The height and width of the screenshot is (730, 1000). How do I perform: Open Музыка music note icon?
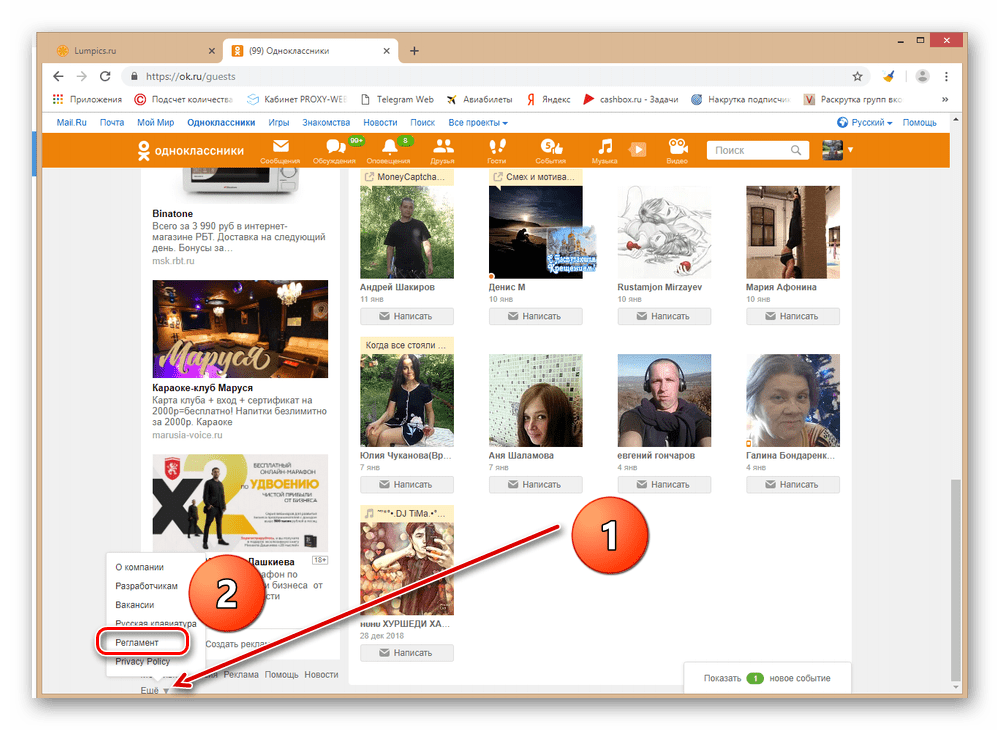pyautogui.click(x=605, y=146)
